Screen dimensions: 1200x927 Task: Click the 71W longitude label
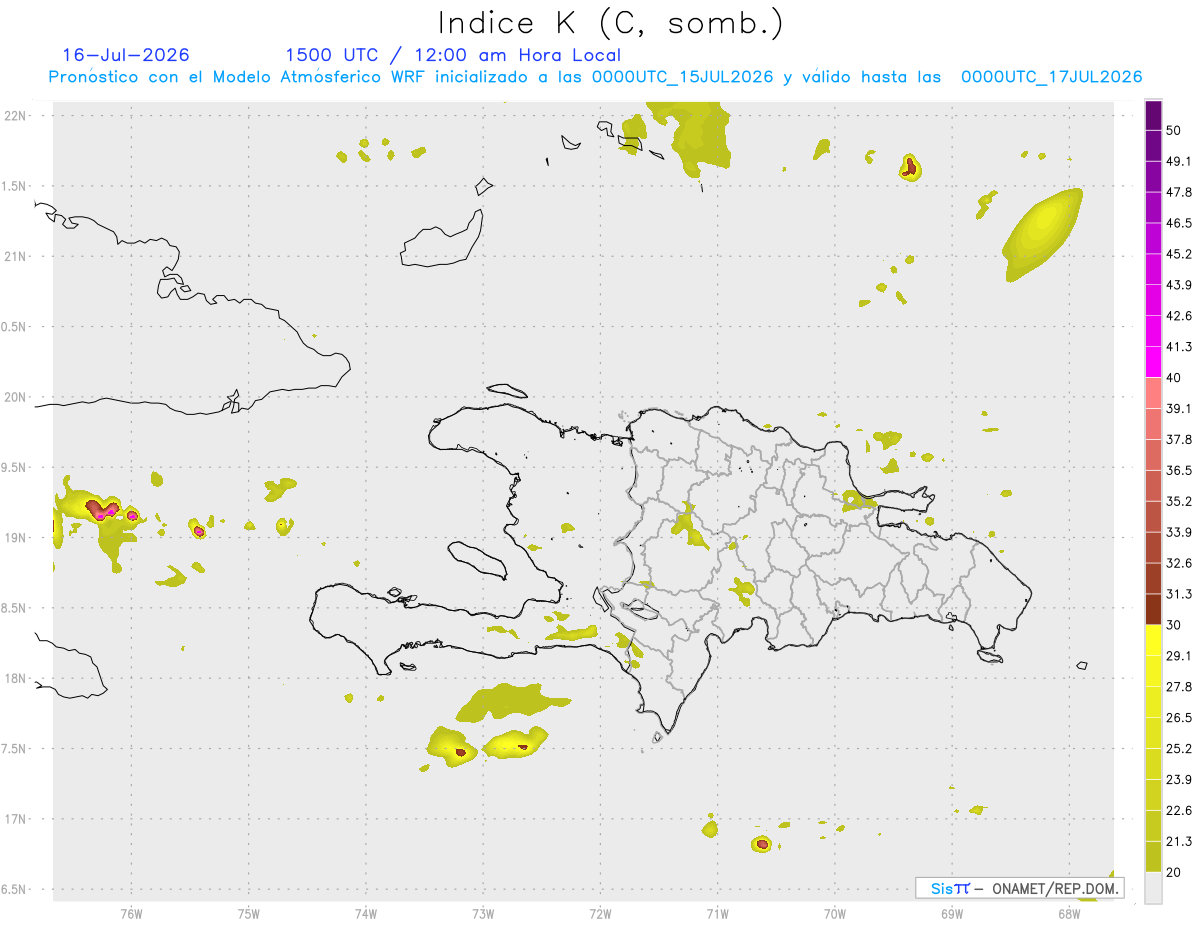(x=717, y=913)
